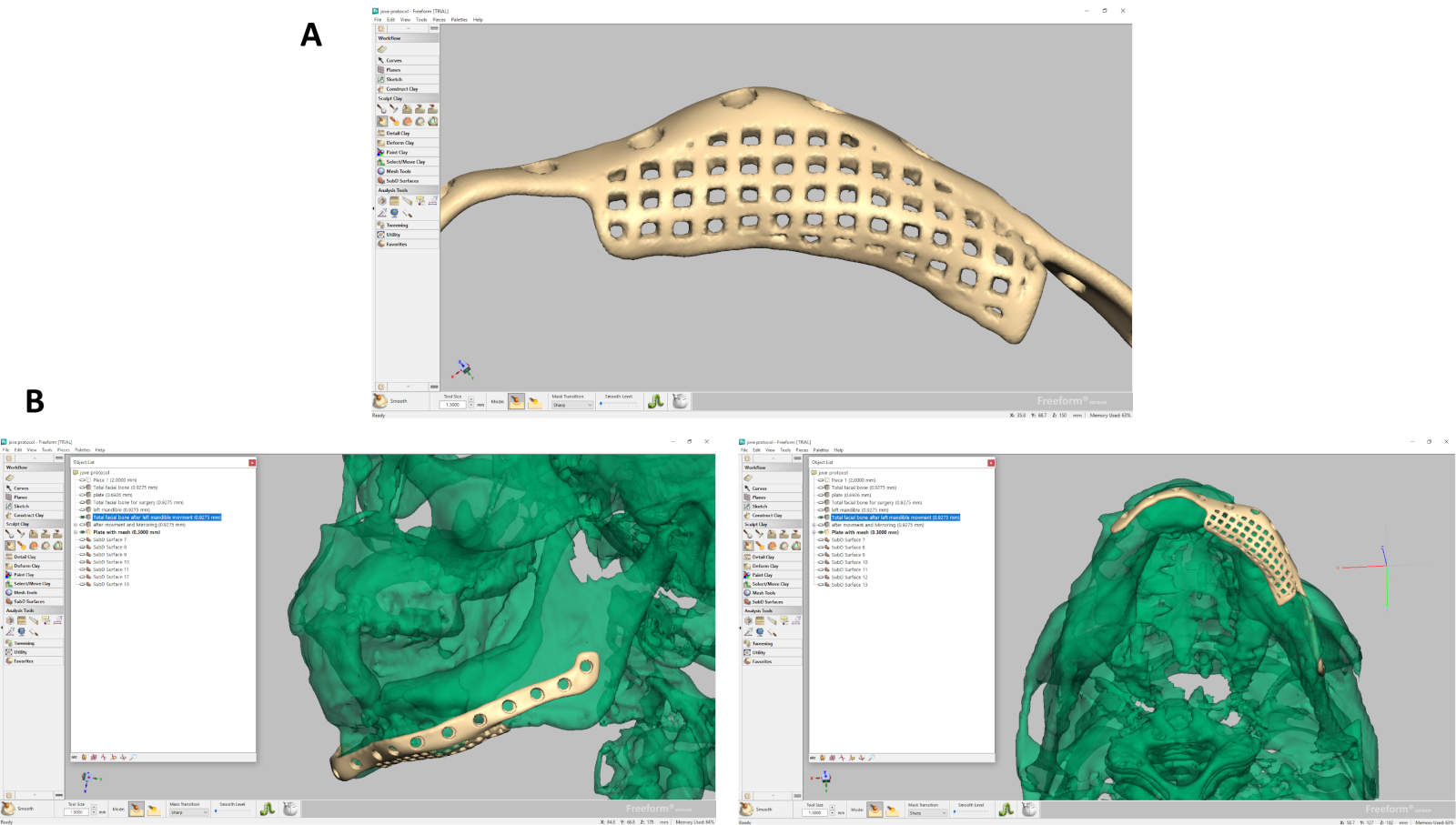This screenshot has width=1456, height=825.
Task: Toggle eye for 'SubD Surface 7' in bottom-left list
Action: 82,540
